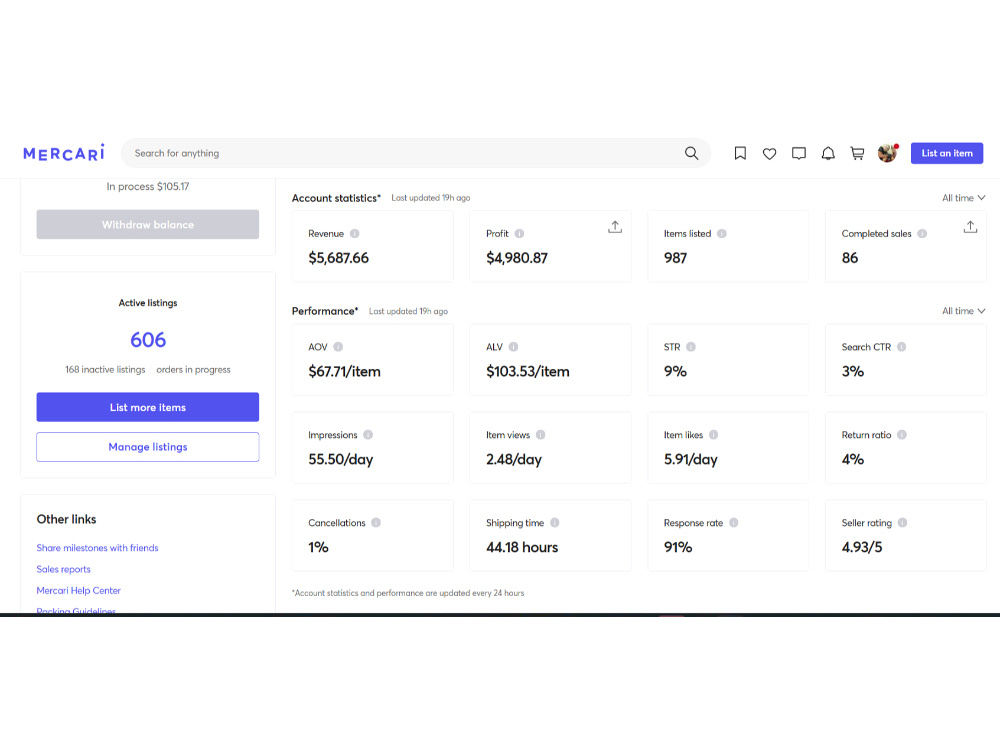
Task: Open the messages chat icon
Action: click(798, 154)
